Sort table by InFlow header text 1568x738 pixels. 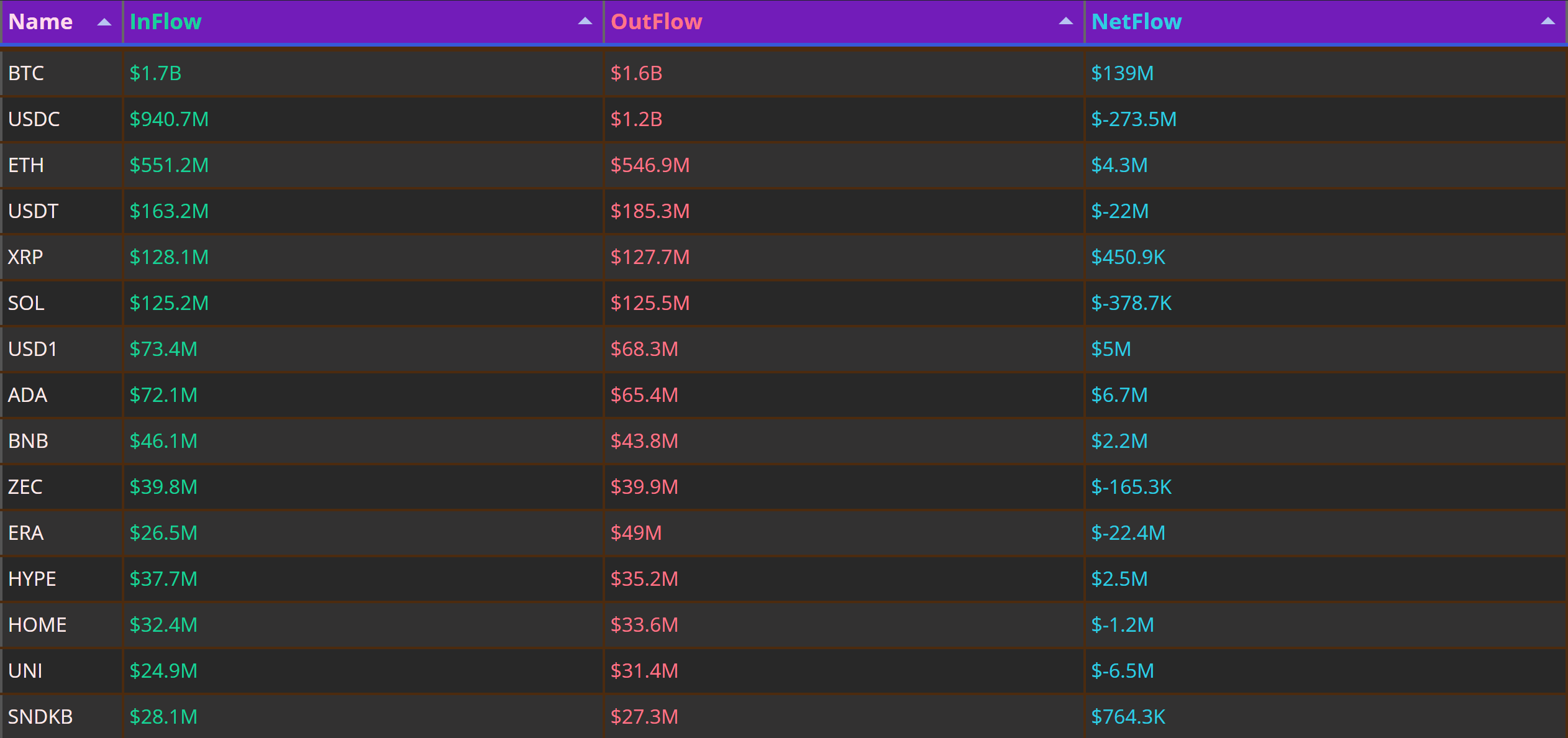click(x=165, y=22)
